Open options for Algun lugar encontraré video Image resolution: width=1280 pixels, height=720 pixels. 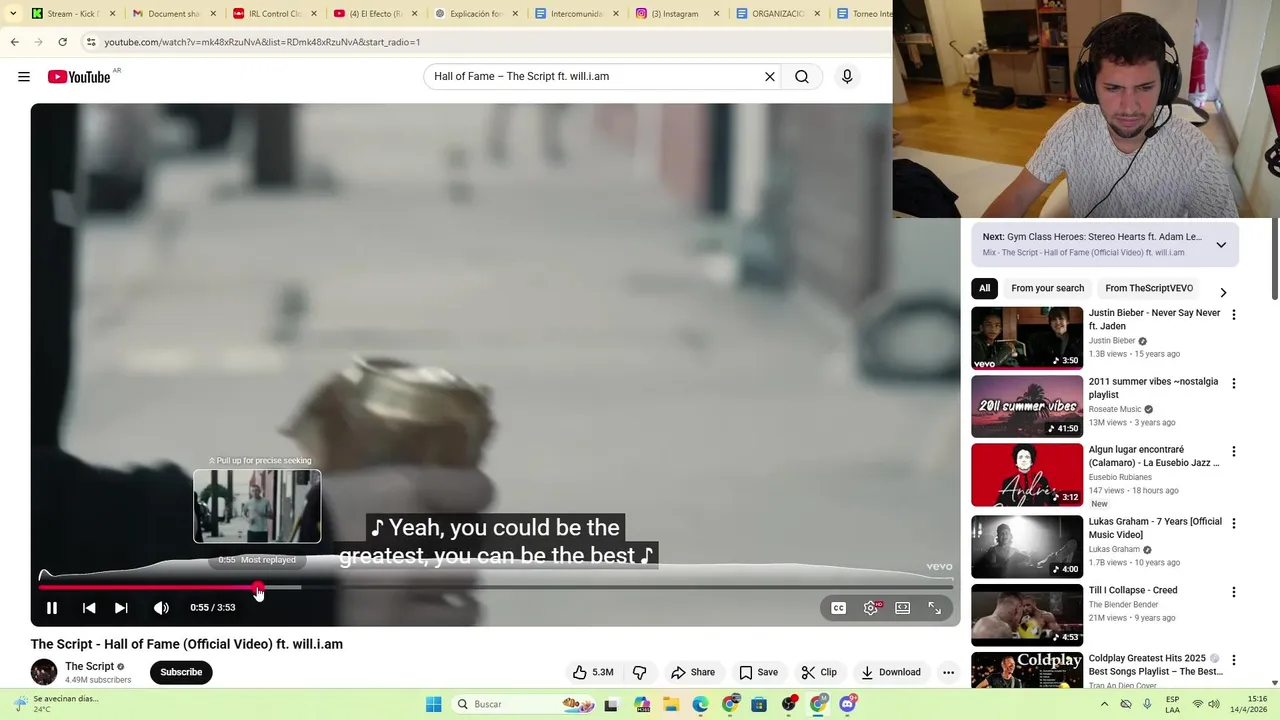coord(1233,452)
